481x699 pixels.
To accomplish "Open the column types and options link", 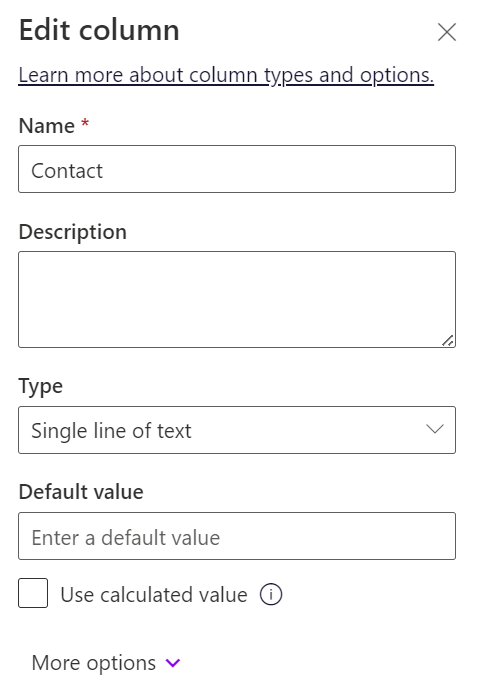I will 226,75.
